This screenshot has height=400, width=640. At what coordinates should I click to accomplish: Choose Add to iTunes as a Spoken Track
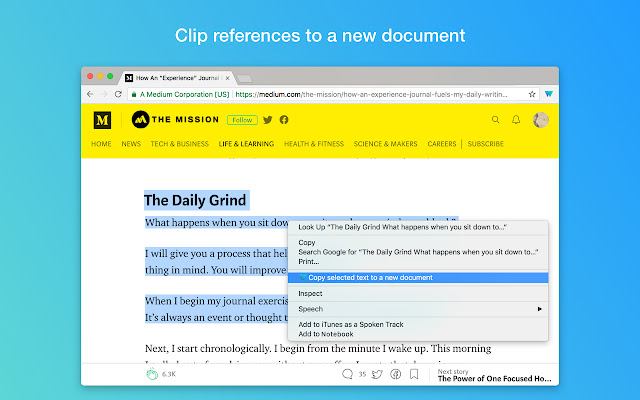[418, 324]
